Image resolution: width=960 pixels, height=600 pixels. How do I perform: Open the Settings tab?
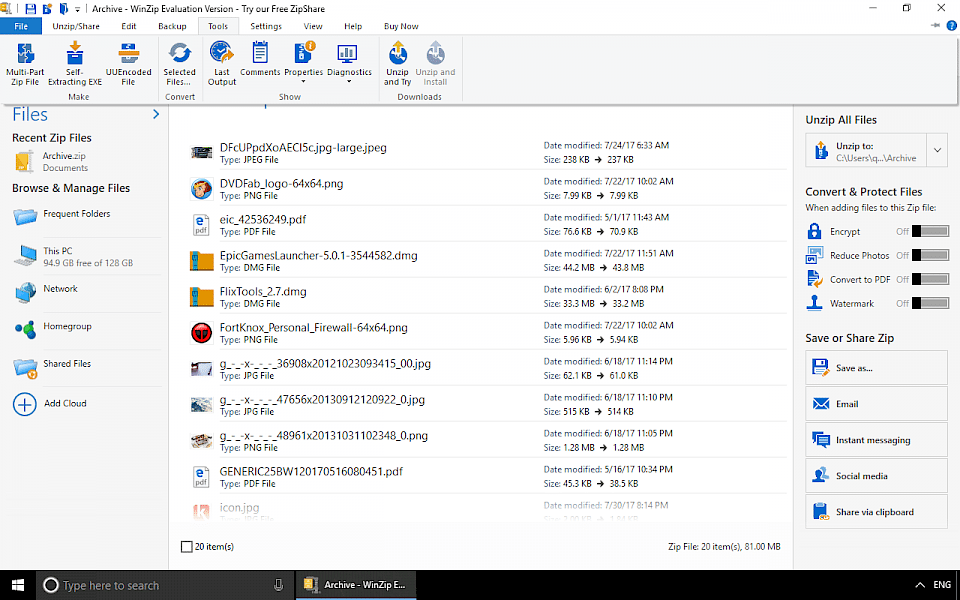(266, 26)
